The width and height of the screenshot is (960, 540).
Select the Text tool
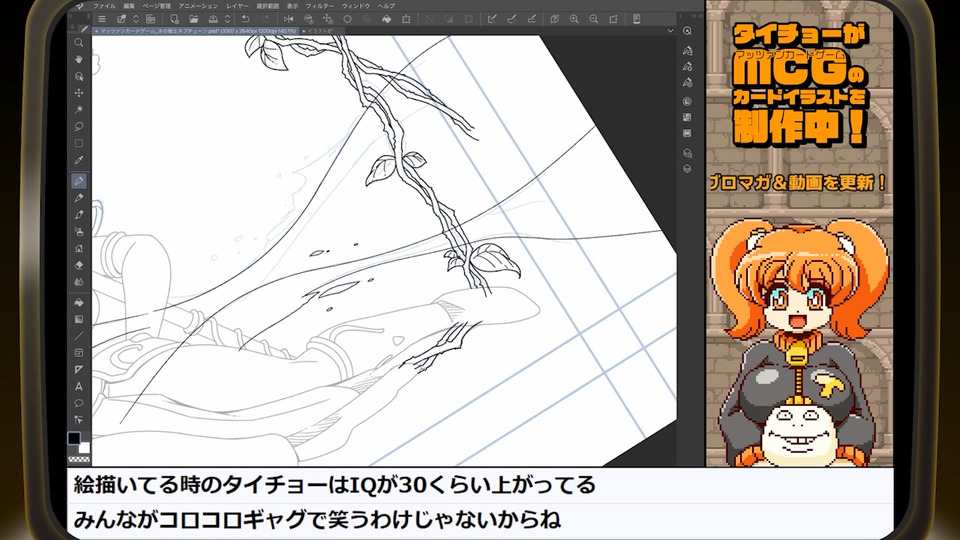click(78, 386)
